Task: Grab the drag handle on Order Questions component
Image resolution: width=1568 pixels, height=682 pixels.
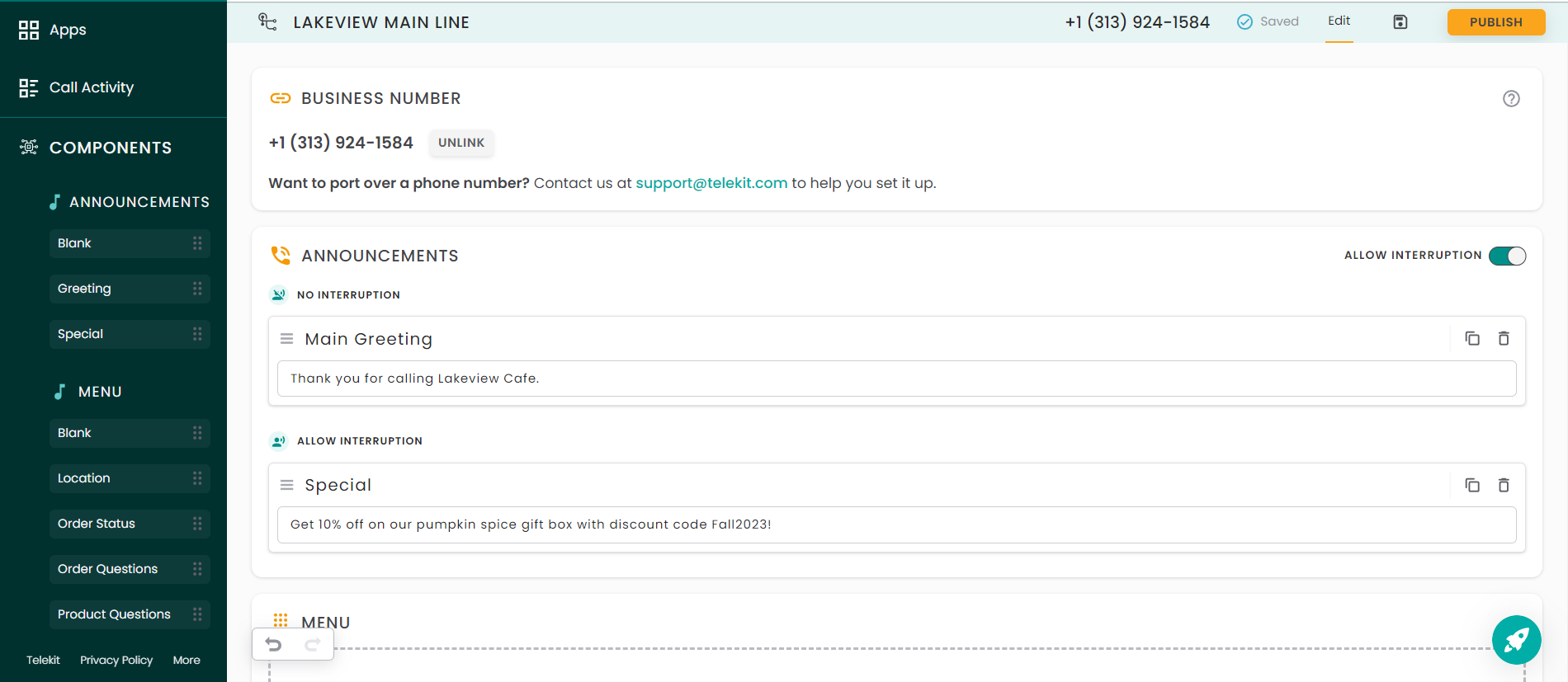Action: click(x=197, y=569)
